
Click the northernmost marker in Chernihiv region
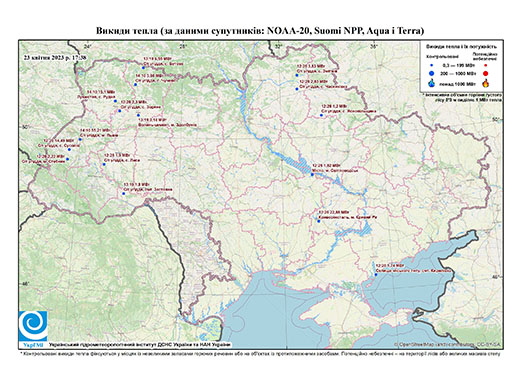[297, 75]
